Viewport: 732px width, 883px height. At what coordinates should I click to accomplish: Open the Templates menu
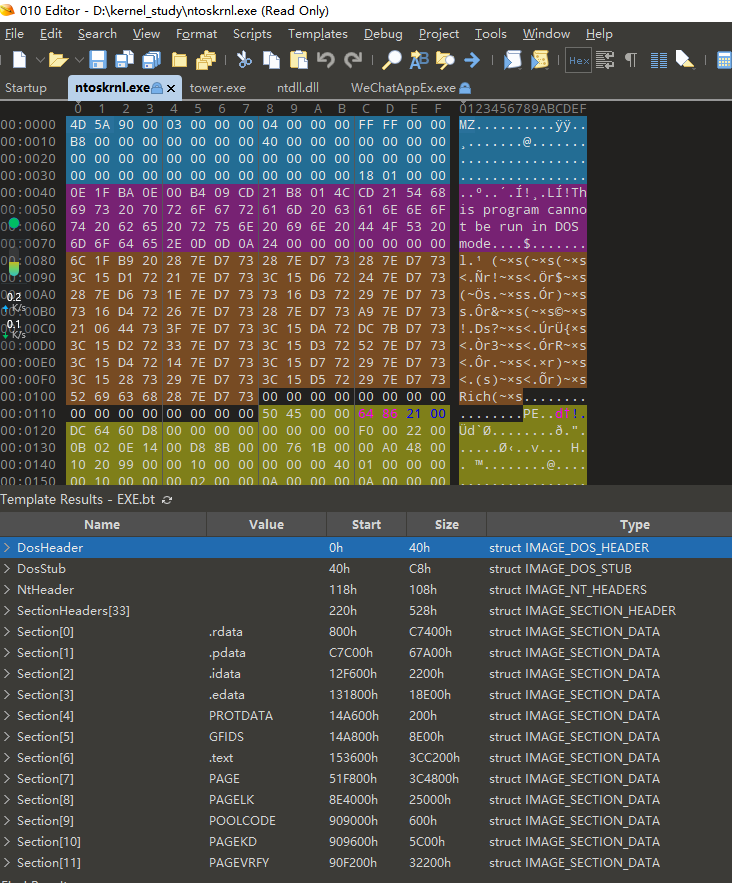(x=318, y=34)
